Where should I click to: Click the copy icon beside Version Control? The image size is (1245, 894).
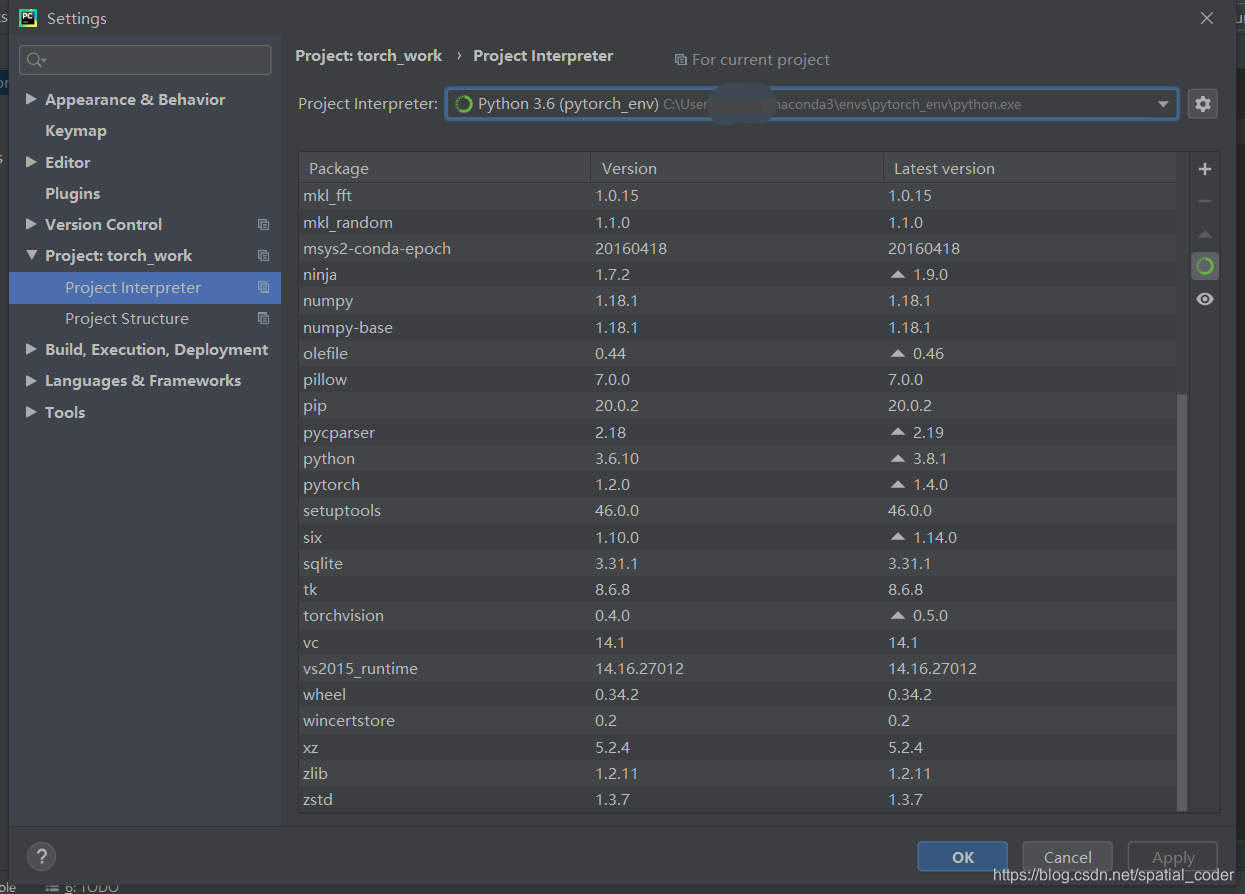pyautogui.click(x=263, y=225)
